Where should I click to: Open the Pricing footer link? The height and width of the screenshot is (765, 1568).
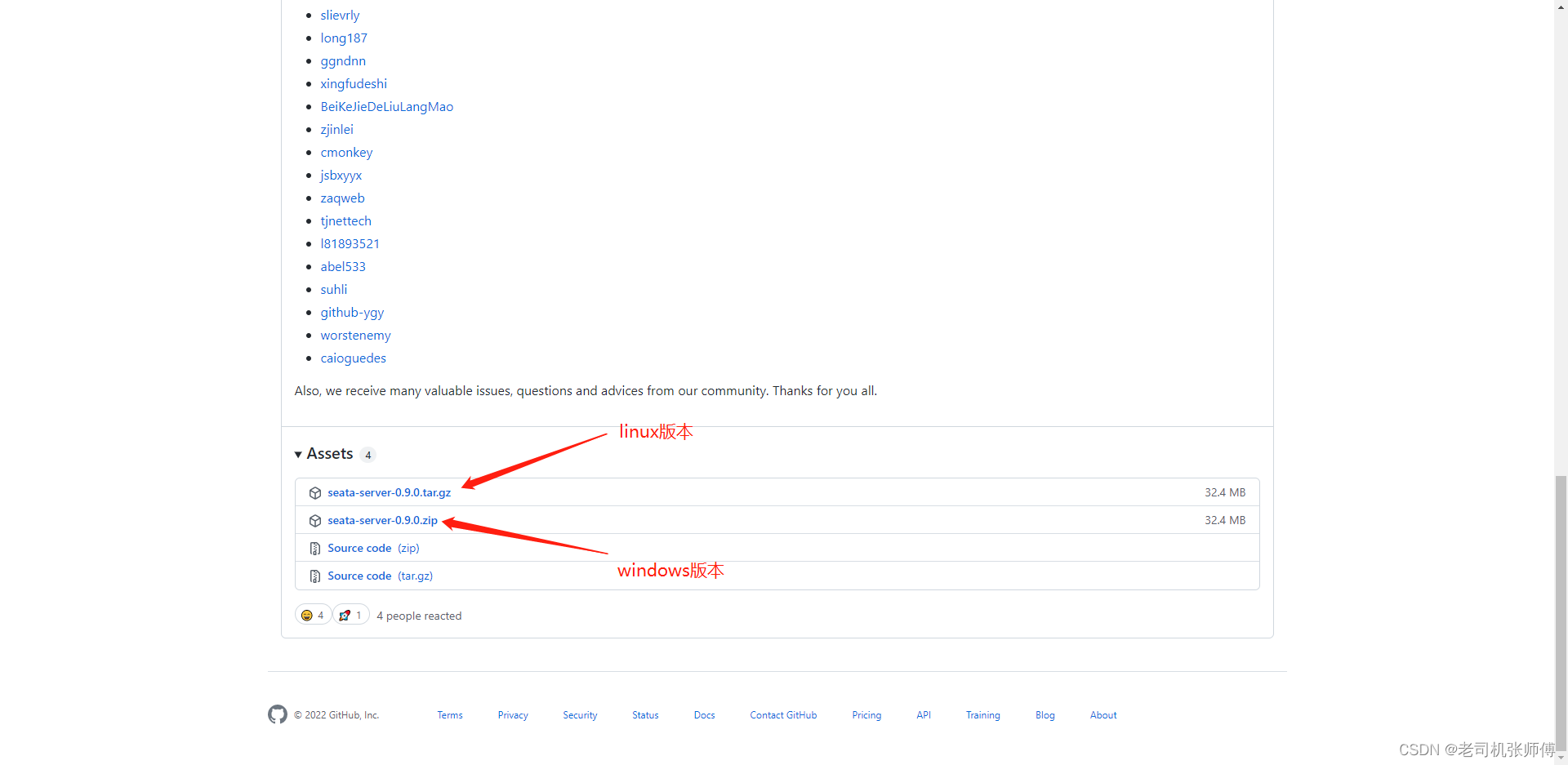coord(866,715)
